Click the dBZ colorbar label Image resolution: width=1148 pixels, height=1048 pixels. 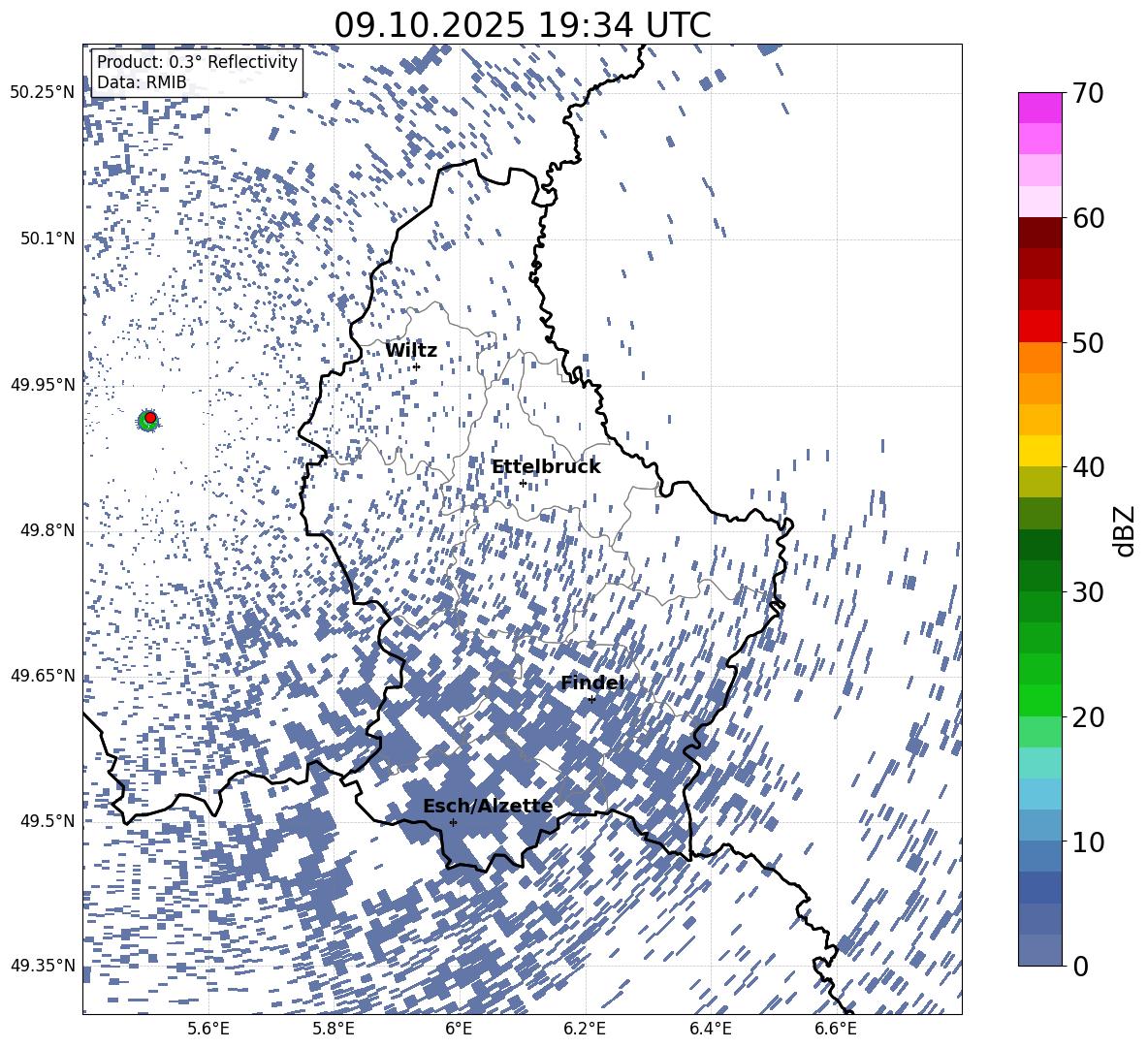1124,530
